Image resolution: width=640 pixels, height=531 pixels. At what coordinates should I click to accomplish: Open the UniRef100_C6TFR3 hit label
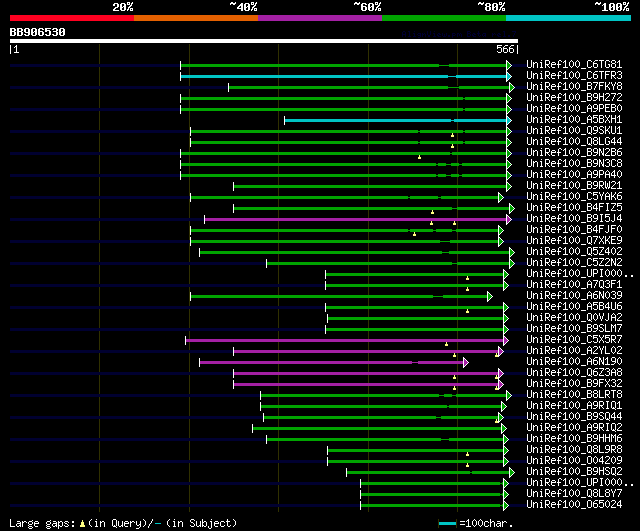pos(574,76)
